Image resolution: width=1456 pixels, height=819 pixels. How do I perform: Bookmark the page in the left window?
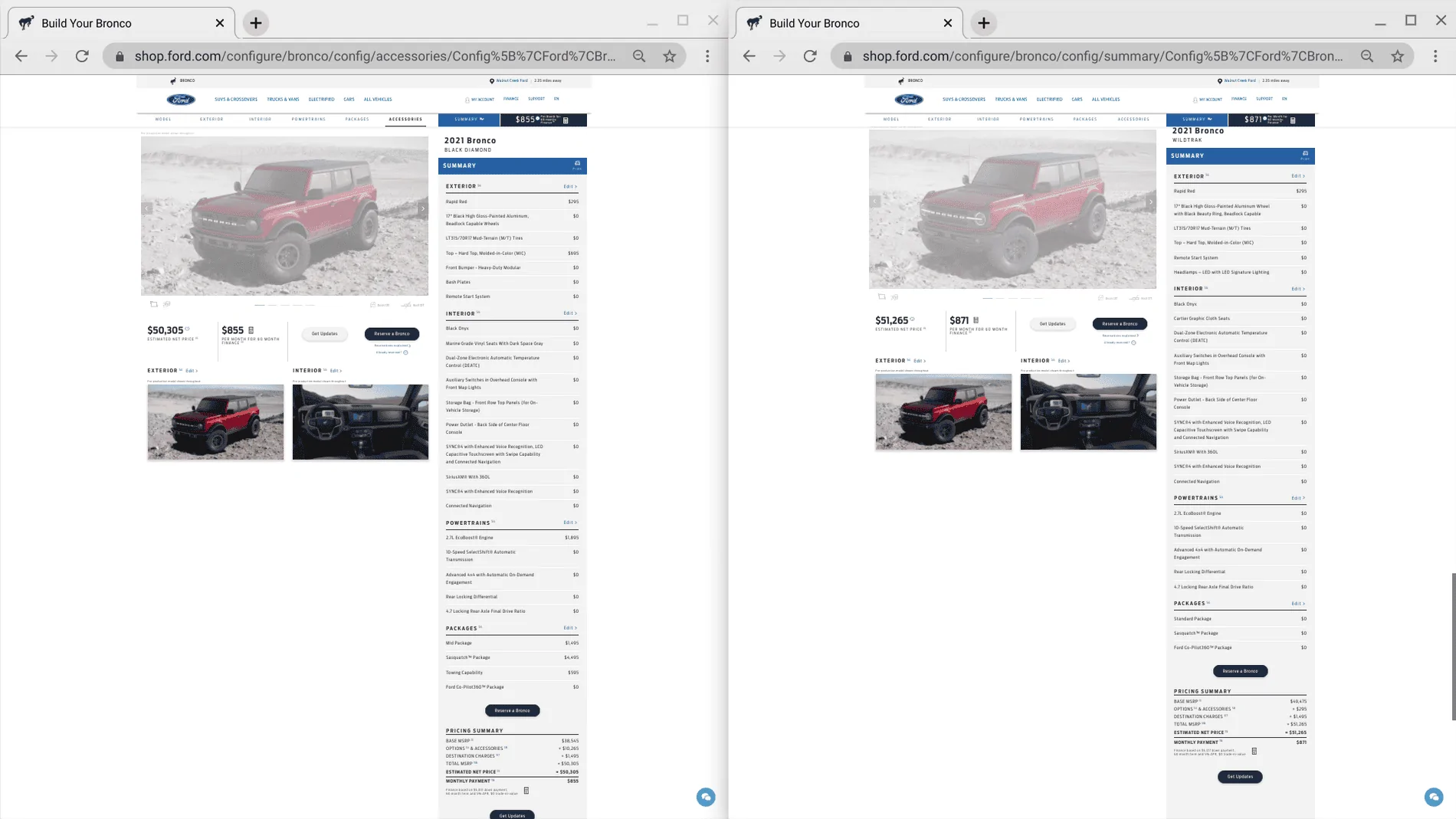pos(670,56)
